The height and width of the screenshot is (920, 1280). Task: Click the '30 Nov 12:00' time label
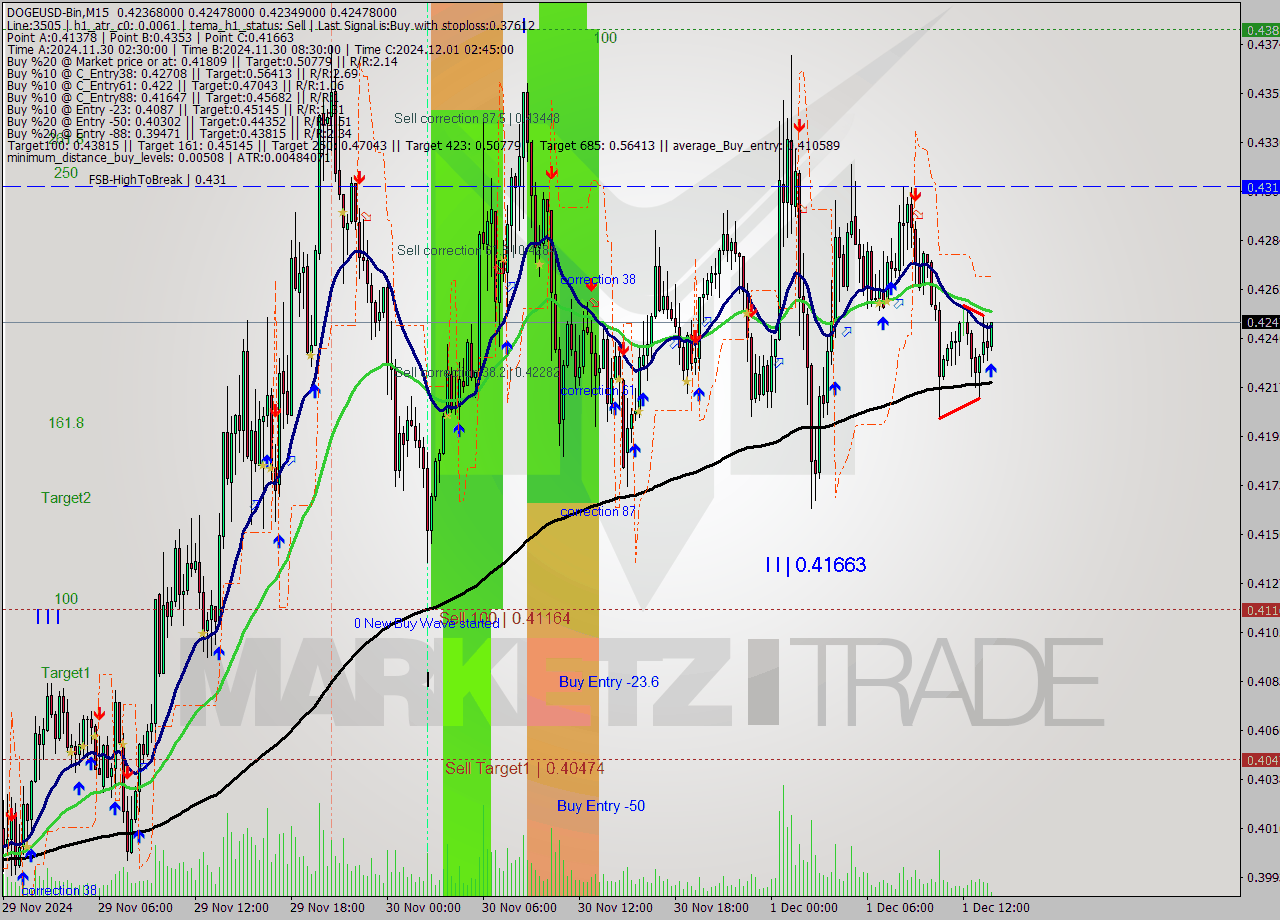click(x=616, y=908)
